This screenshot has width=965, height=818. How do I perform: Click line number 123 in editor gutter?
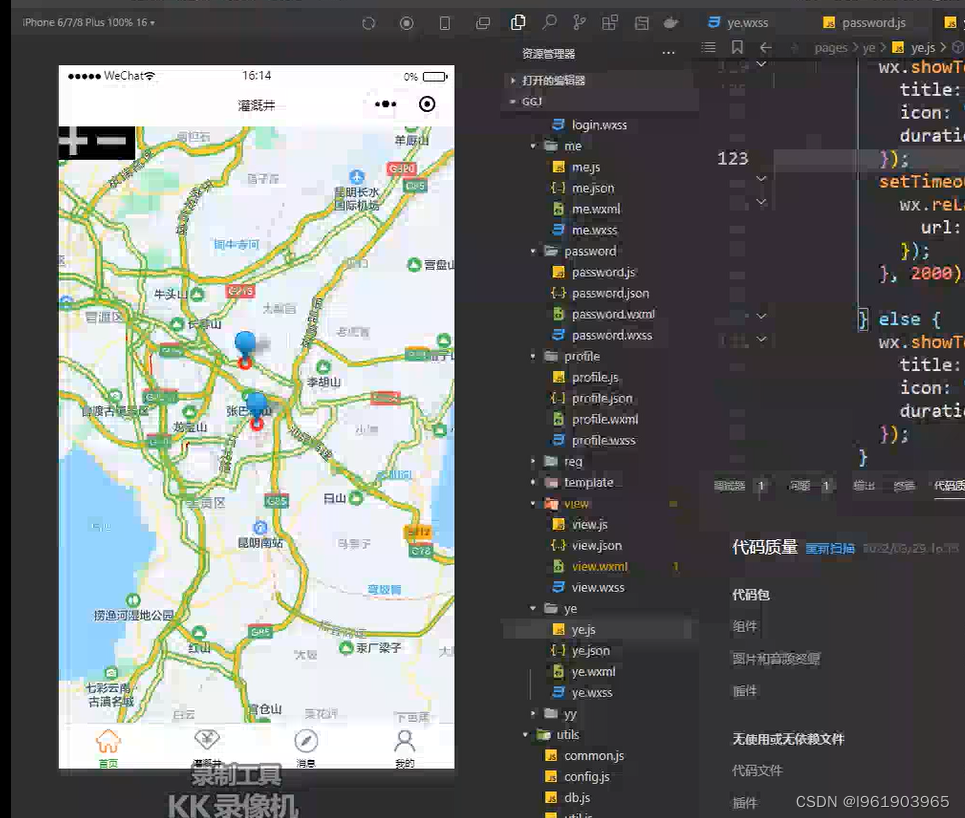732,159
